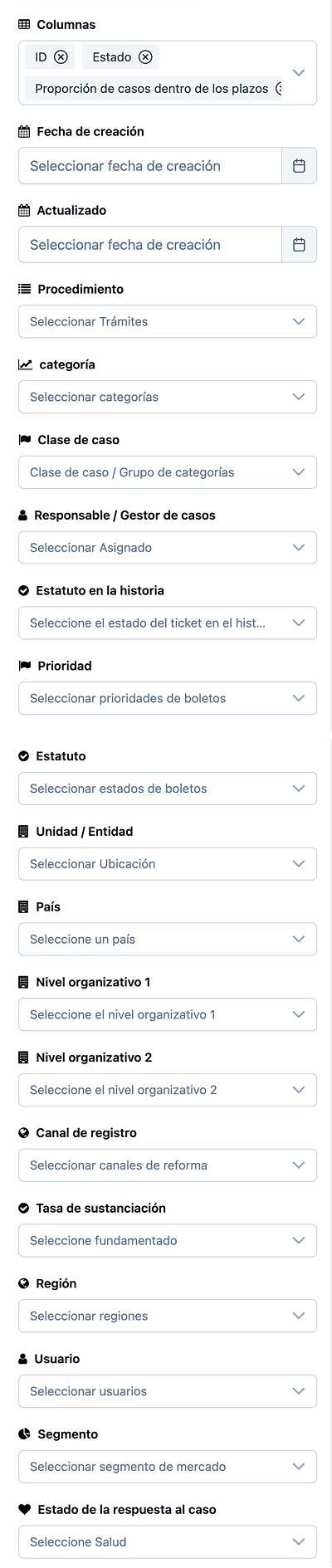This screenshot has width=332, height=1568.
Task: Focus the Actualizado date input field
Action: coord(150,245)
